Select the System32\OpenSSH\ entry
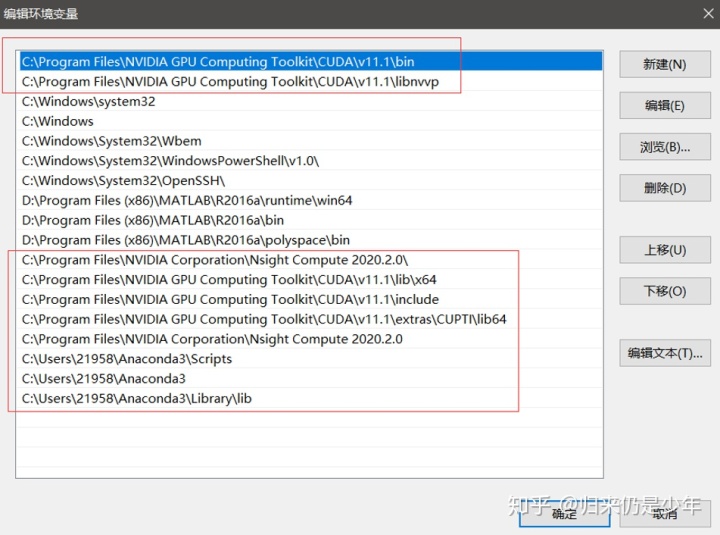 (311, 180)
